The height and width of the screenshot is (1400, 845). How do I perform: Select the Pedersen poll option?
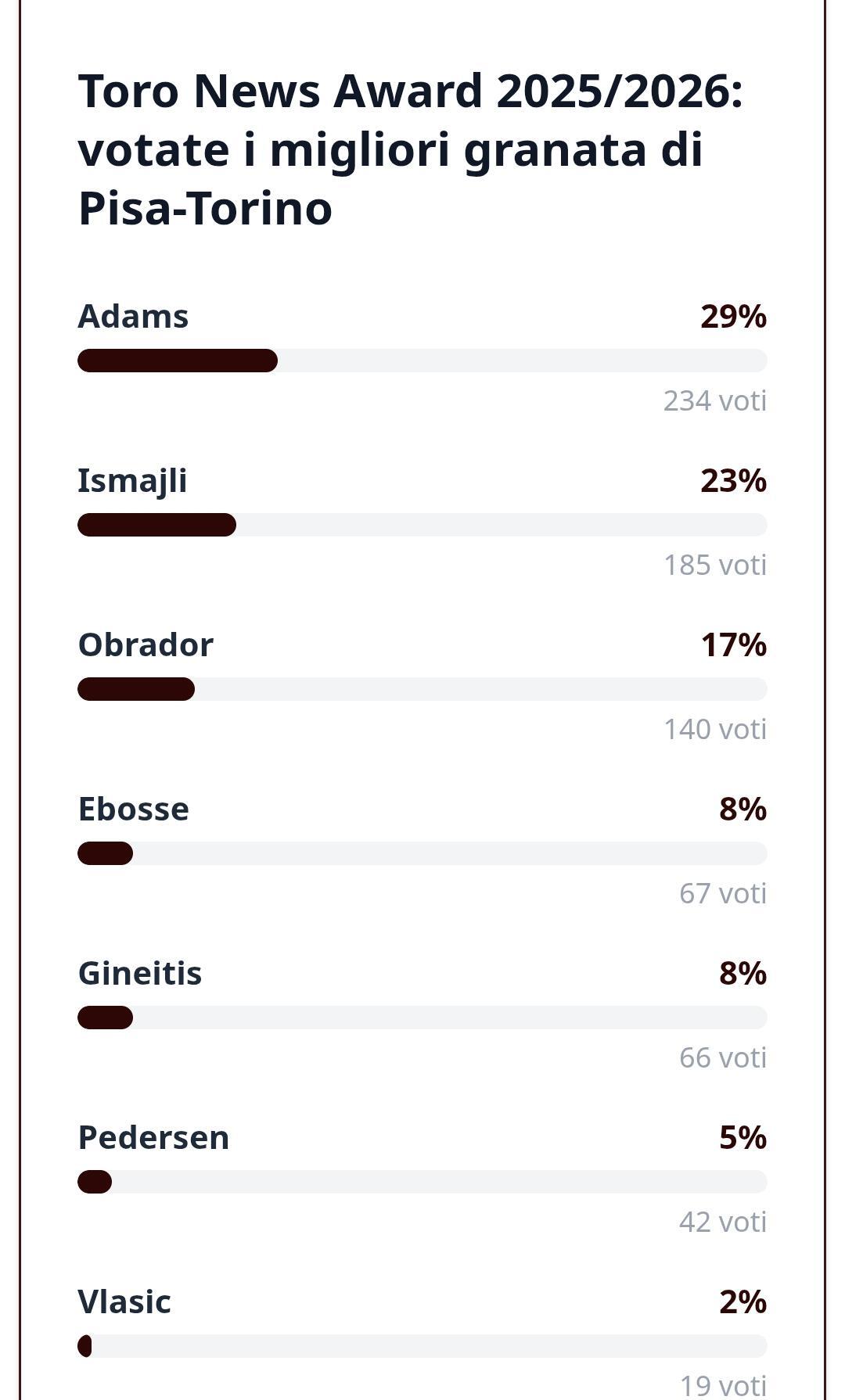point(153,1138)
